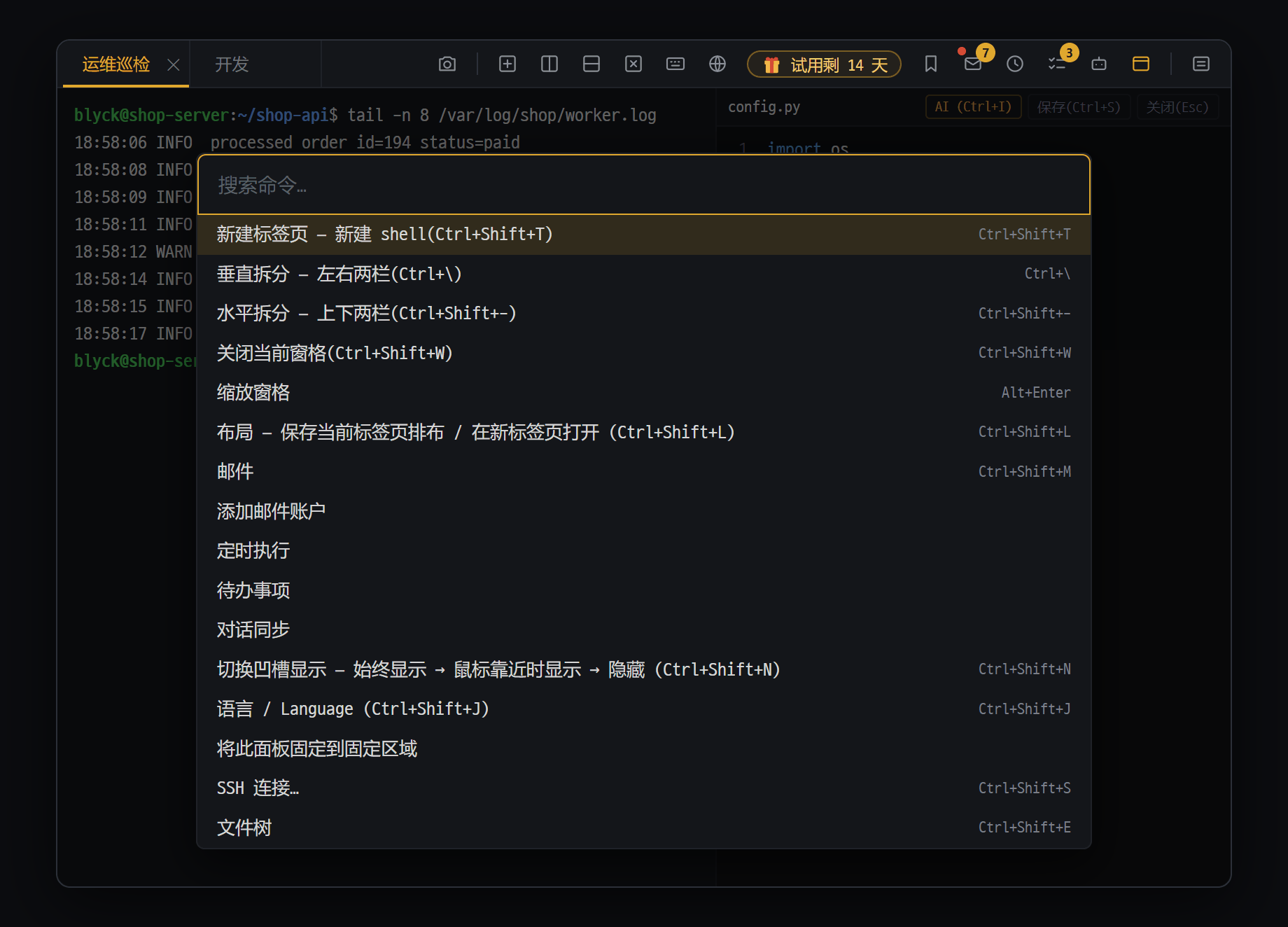
Task: Click the robot AI assistant icon
Action: click(1099, 64)
